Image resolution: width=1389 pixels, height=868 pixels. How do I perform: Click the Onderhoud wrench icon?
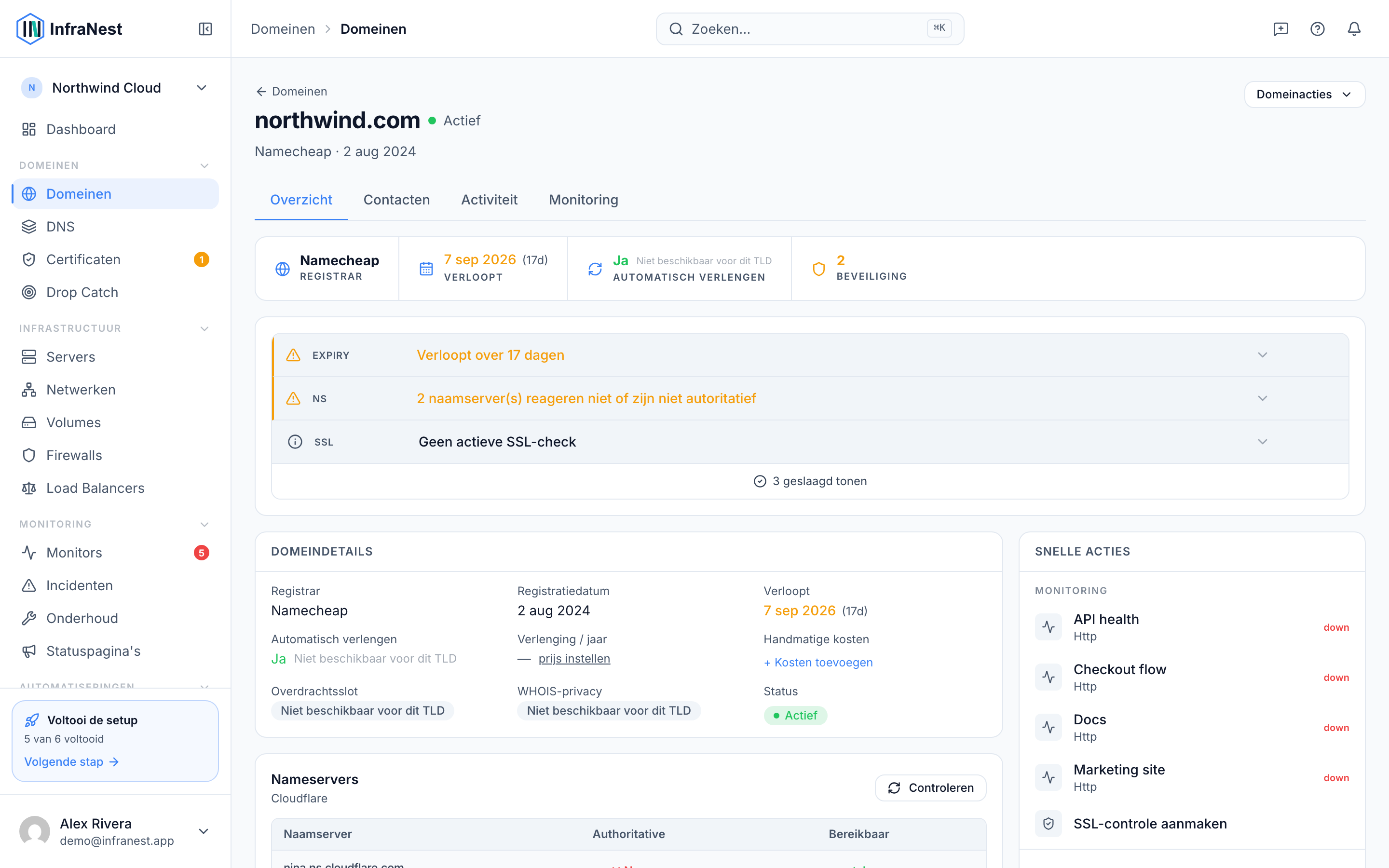[x=29, y=618]
